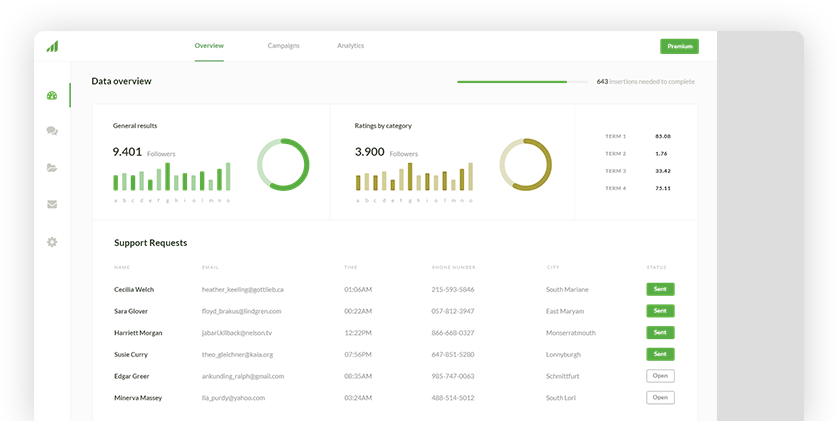Click the Sent status for Harriett Morgan

(660, 332)
